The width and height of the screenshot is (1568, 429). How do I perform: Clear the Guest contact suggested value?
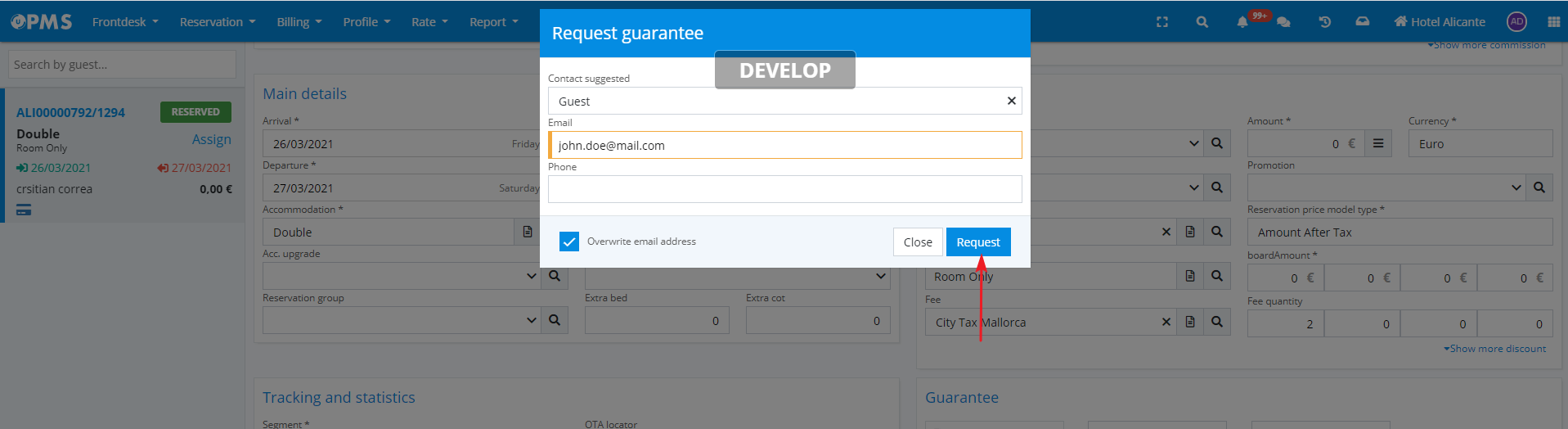coord(1011,101)
